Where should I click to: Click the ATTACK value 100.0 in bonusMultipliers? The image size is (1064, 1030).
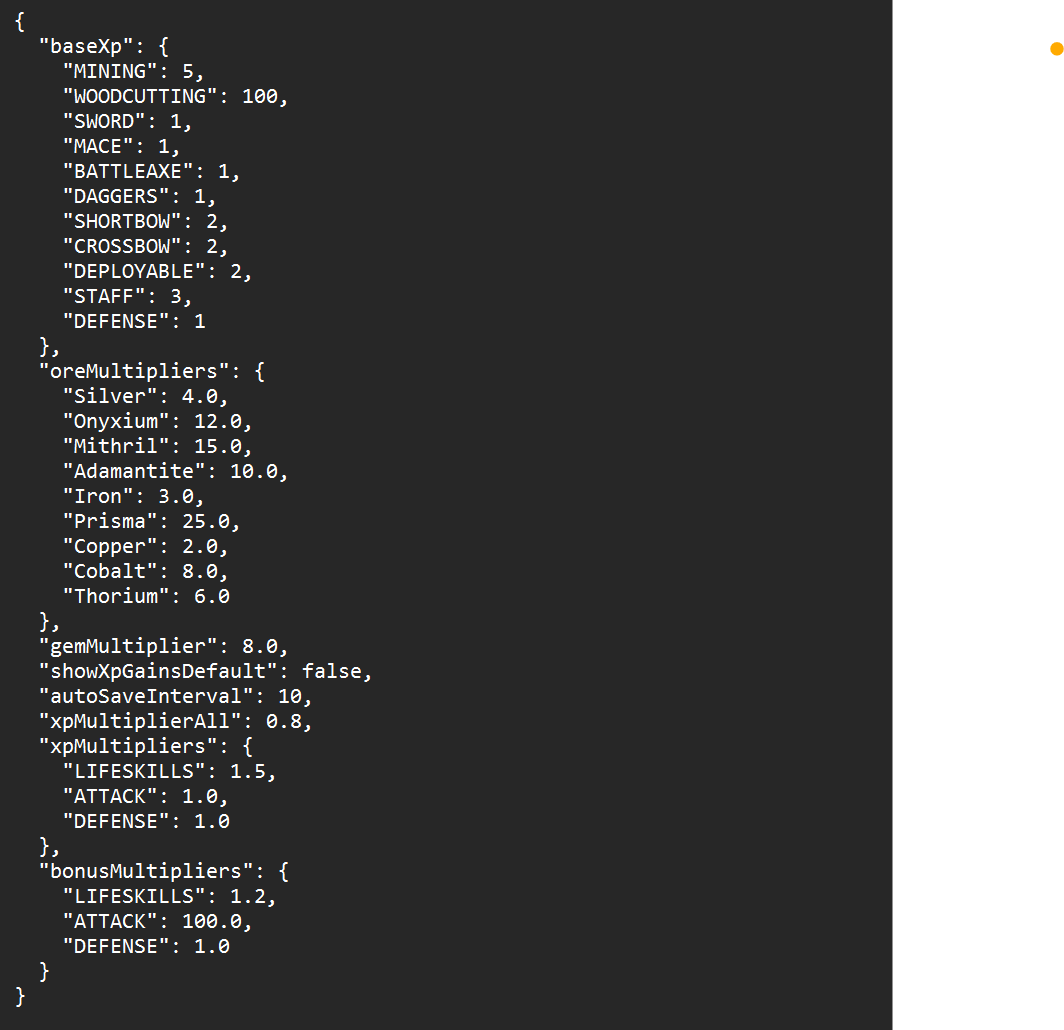(211, 921)
